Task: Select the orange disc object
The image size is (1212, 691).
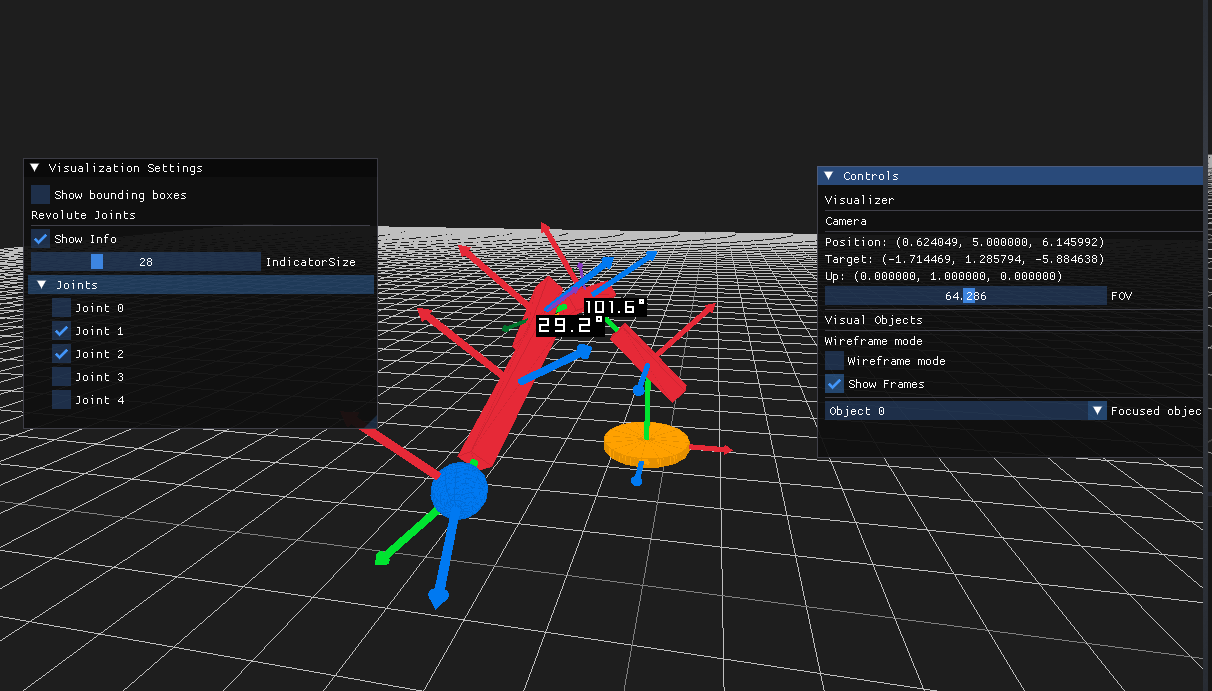Action: 646,443
